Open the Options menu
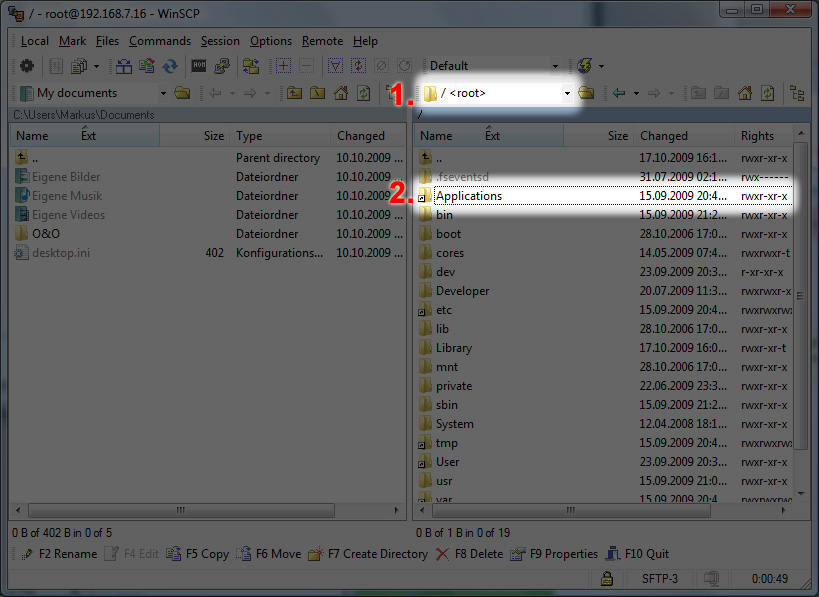 pos(271,41)
